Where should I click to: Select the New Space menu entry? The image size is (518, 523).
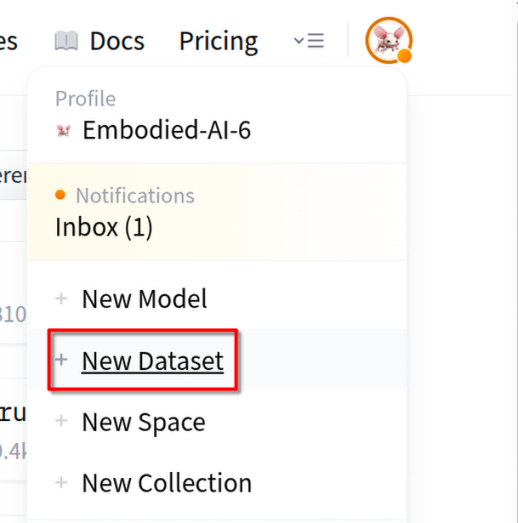(144, 422)
